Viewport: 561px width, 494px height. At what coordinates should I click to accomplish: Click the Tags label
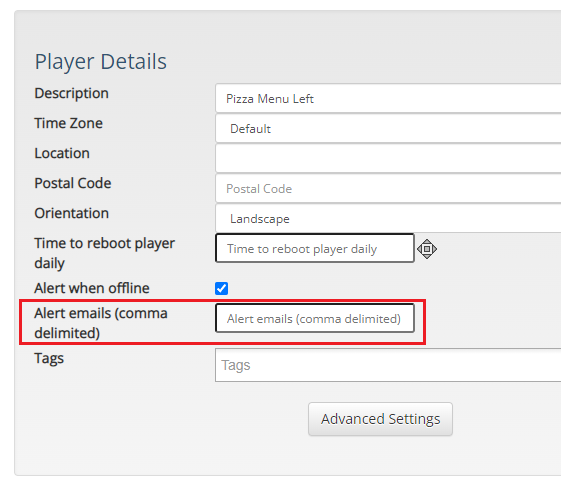pos(49,358)
